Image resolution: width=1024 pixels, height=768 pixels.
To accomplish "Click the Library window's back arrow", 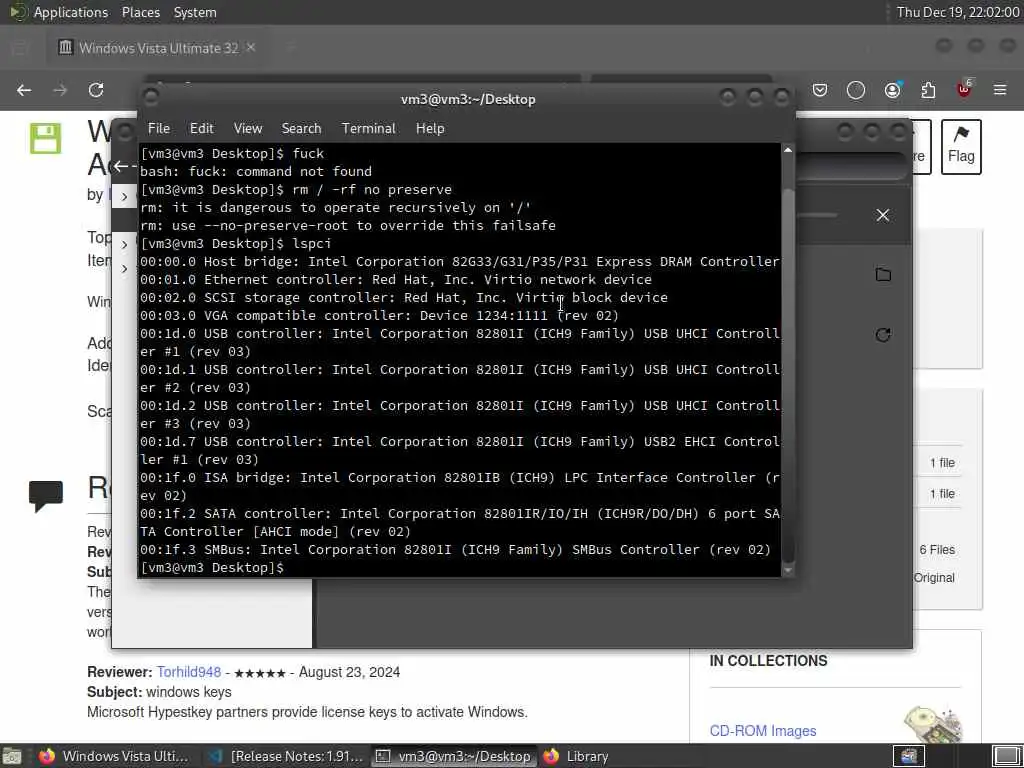I will tap(121, 167).
